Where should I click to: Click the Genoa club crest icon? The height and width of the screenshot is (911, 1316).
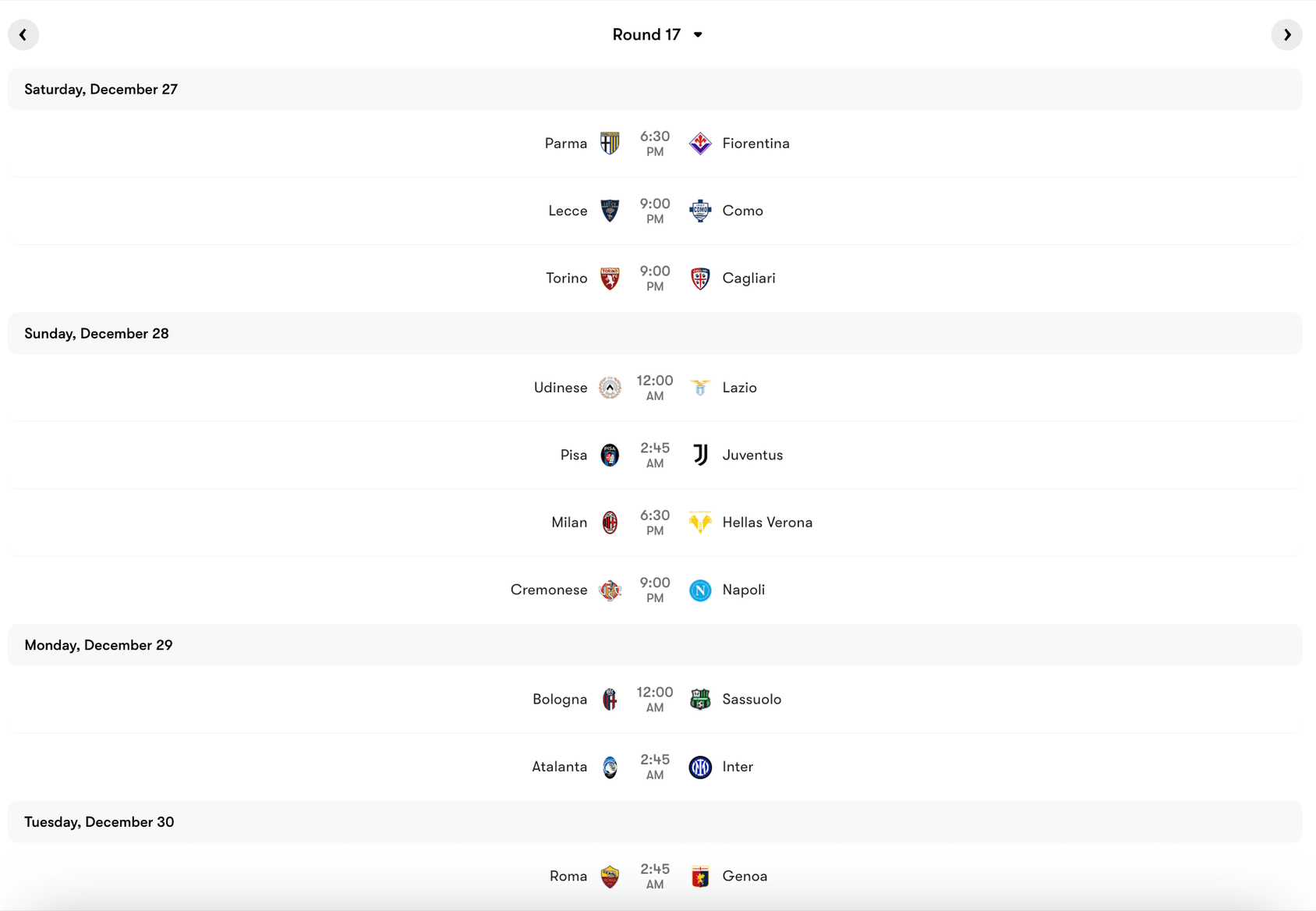tap(700, 876)
